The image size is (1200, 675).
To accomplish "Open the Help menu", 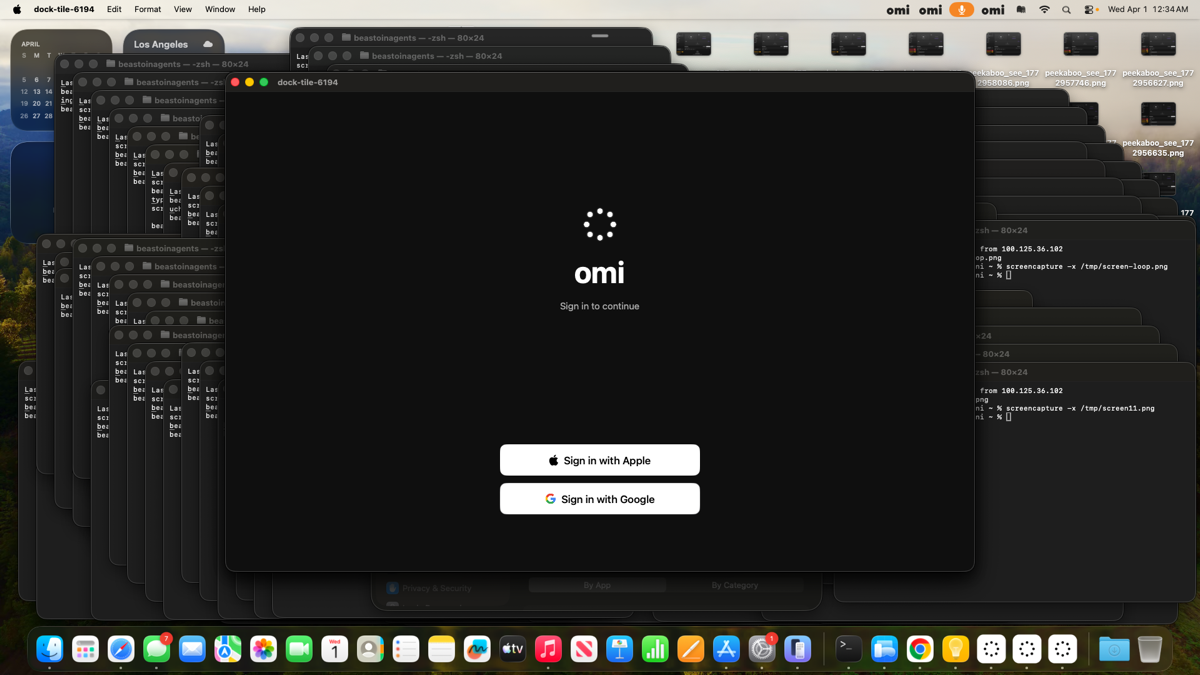I will [x=257, y=9].
